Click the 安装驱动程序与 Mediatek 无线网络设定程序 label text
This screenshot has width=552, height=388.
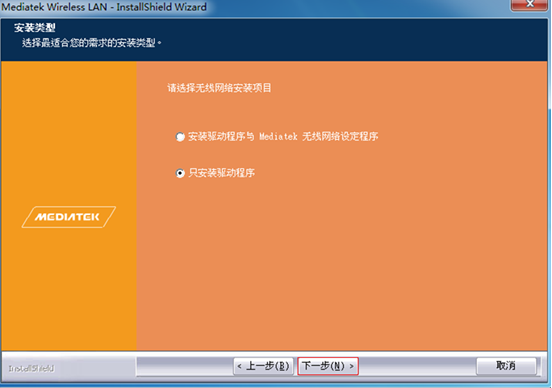[x=283, y=137]
